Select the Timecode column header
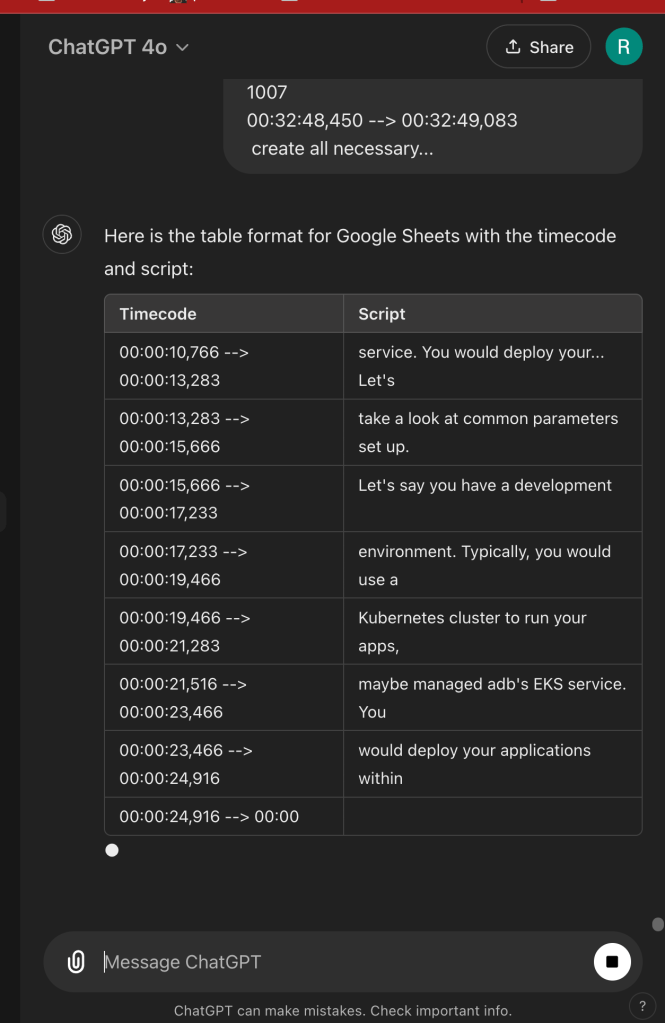Viewport: 665px width, 1023px height. tap(224, 314)
